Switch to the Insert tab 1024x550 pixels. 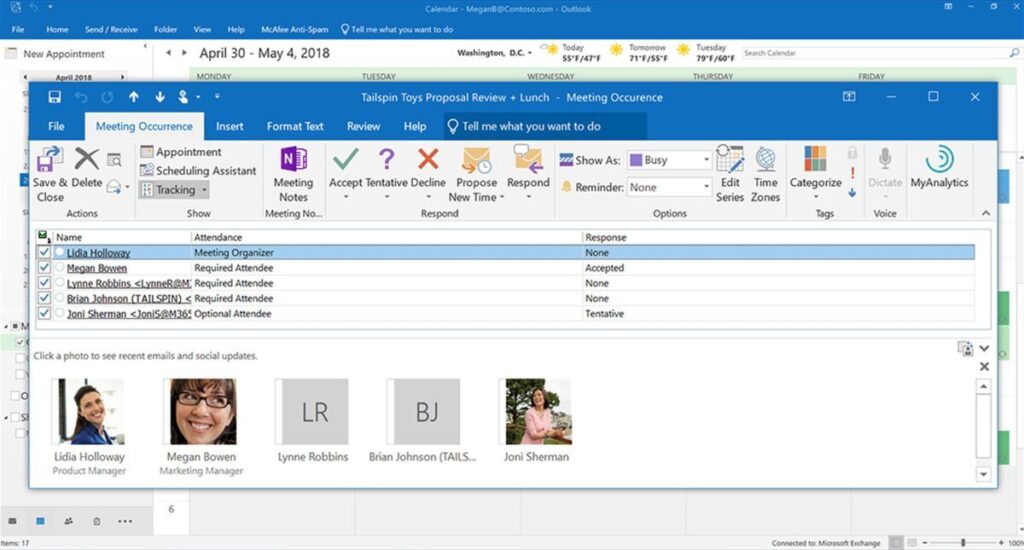(x=230, y=127)
